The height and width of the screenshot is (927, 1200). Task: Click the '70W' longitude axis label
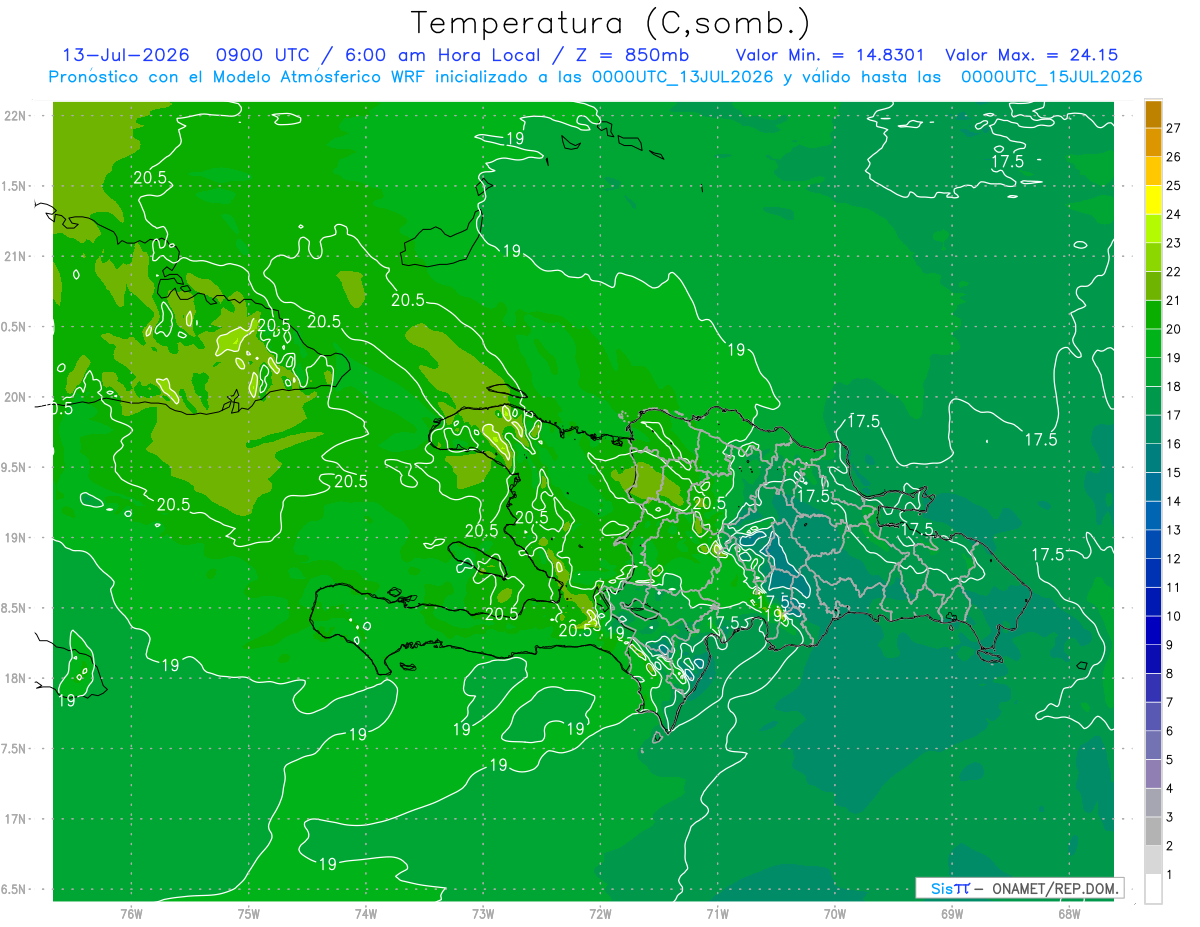tap(835, 913)
